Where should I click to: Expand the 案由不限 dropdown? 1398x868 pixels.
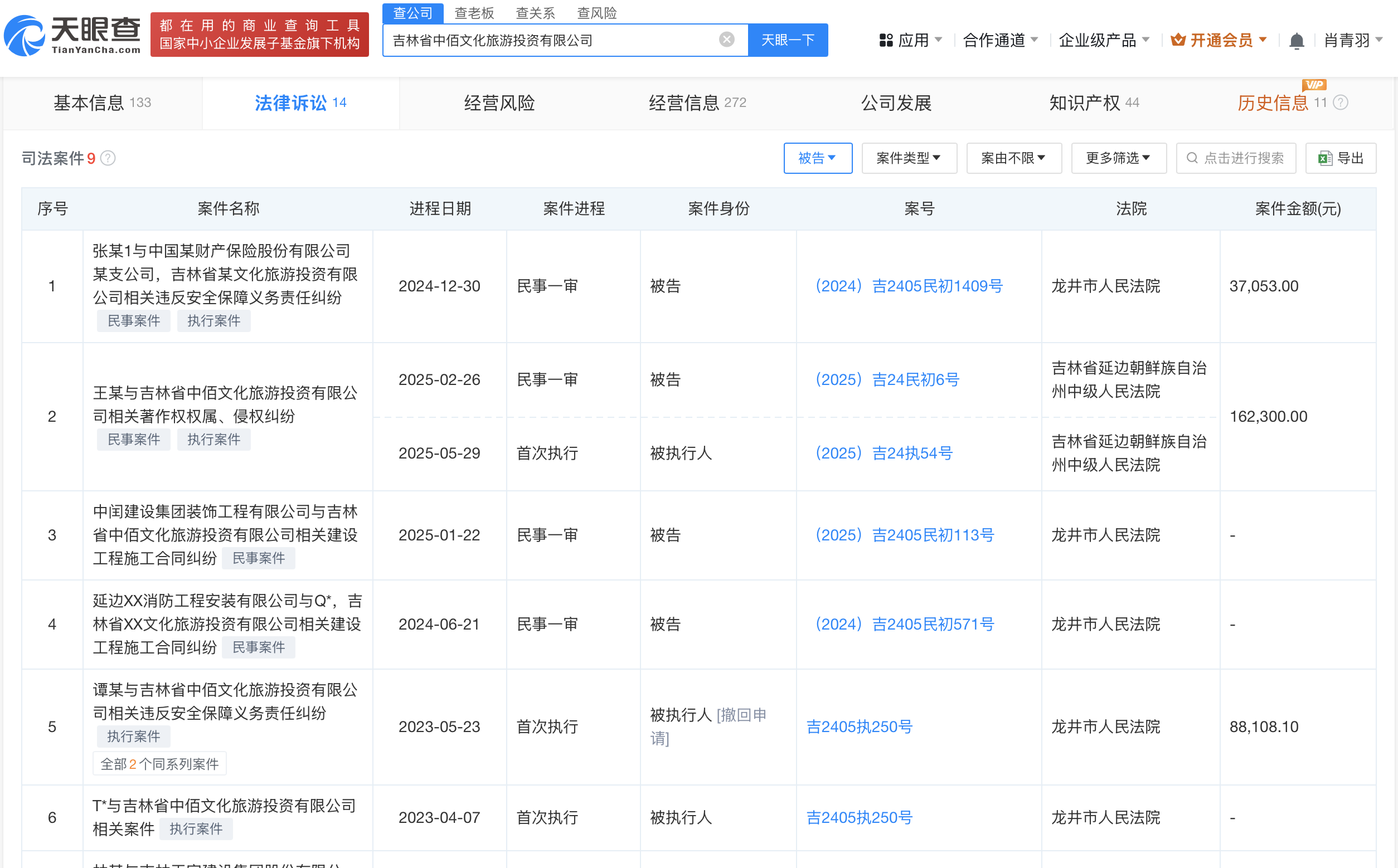click(x=1013, y=158)
